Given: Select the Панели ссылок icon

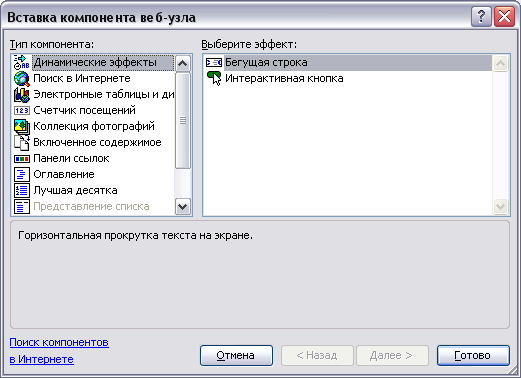Looking at the screenshot, I should [22, 159].
